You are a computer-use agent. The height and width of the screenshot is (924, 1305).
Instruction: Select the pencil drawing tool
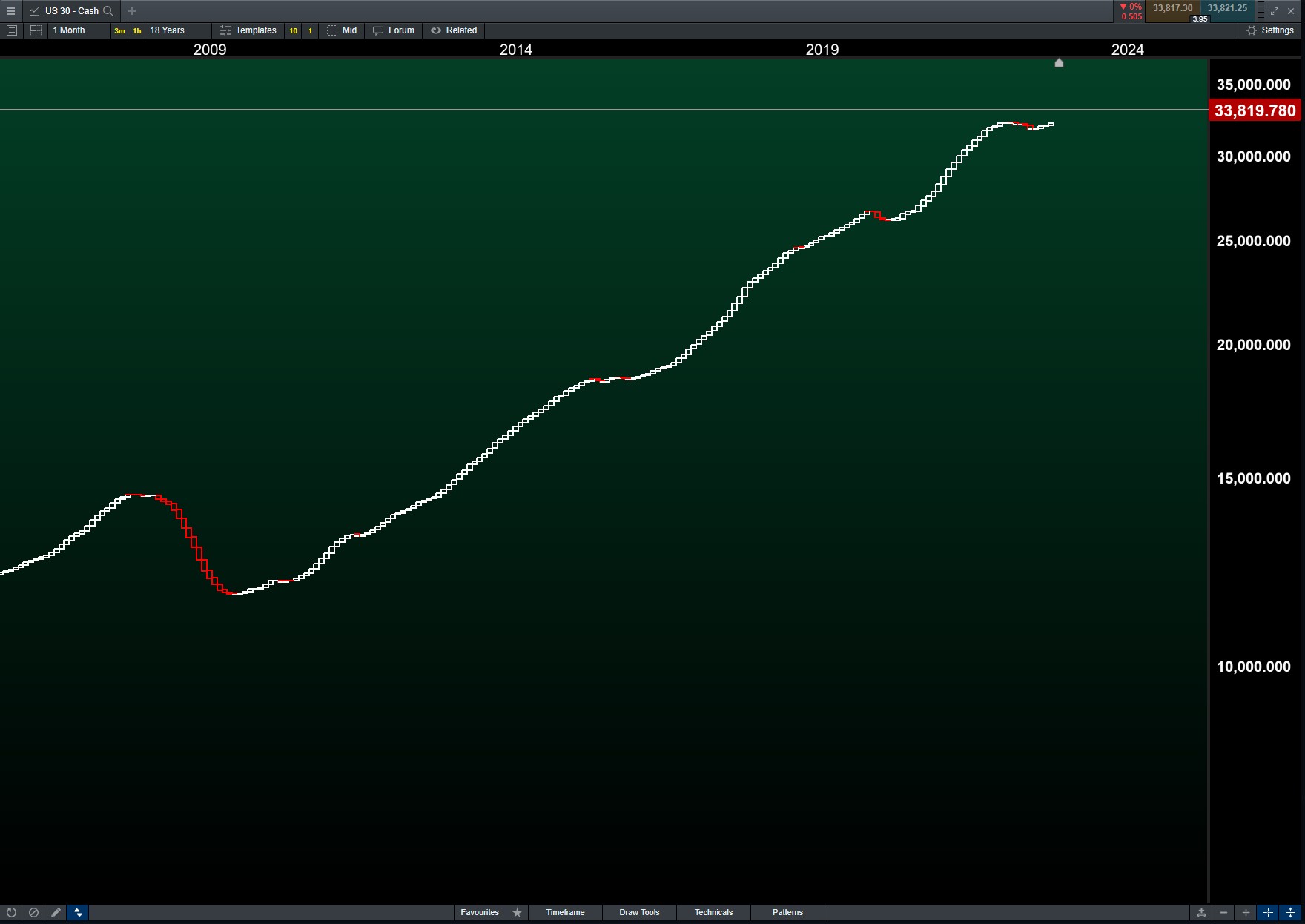click(56, 913)
